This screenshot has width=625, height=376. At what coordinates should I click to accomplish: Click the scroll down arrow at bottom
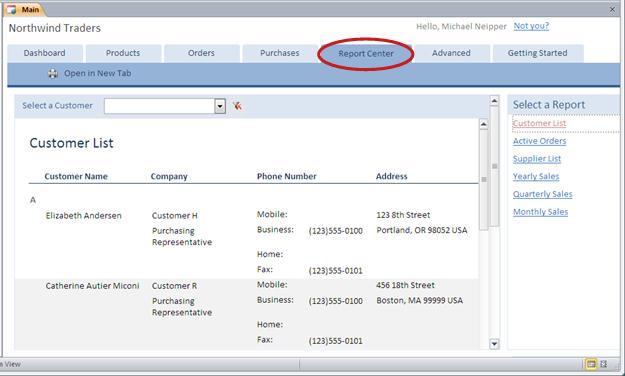[x=494, y=344]
